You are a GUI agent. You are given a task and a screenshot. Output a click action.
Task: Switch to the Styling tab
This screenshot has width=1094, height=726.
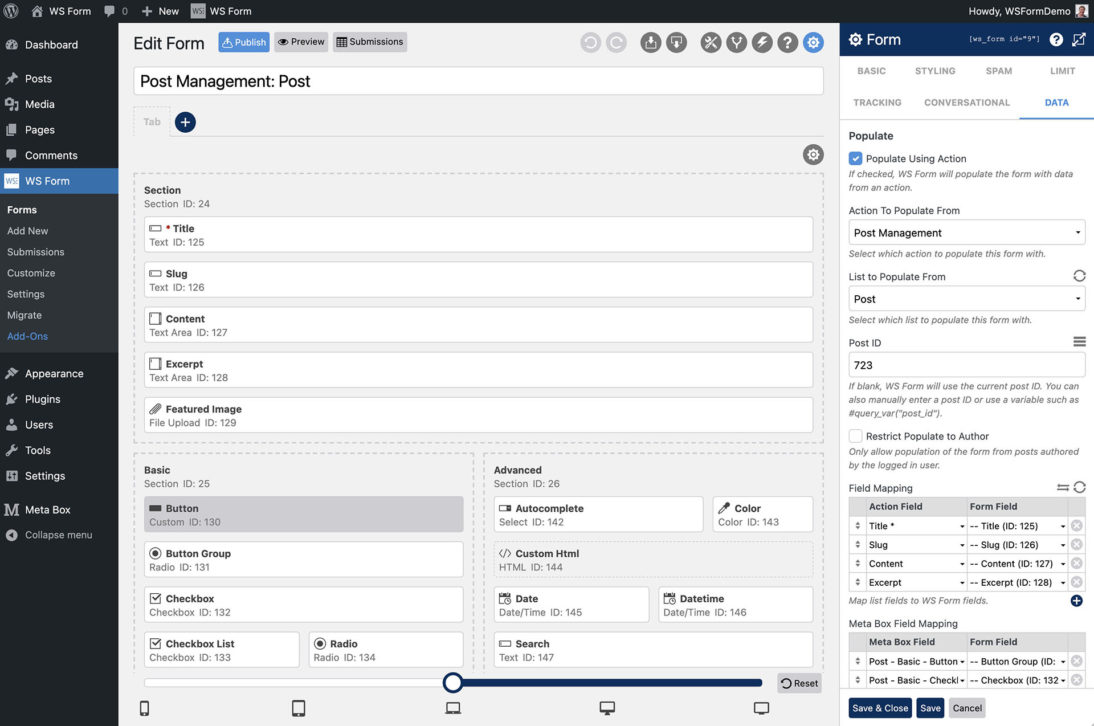935,71
